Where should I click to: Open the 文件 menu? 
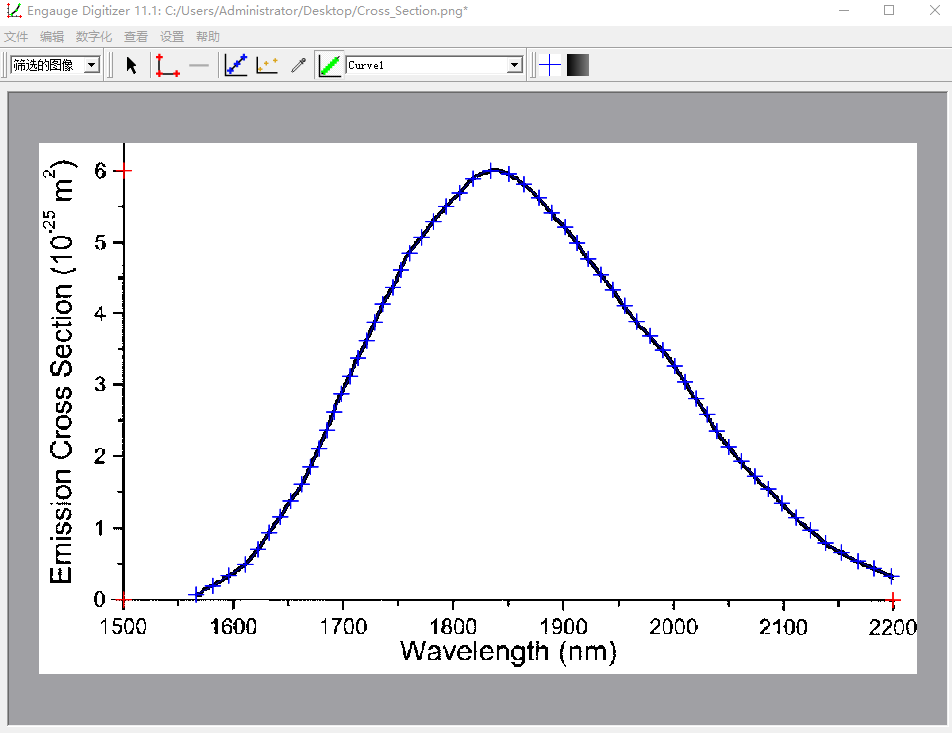(16, 37)
